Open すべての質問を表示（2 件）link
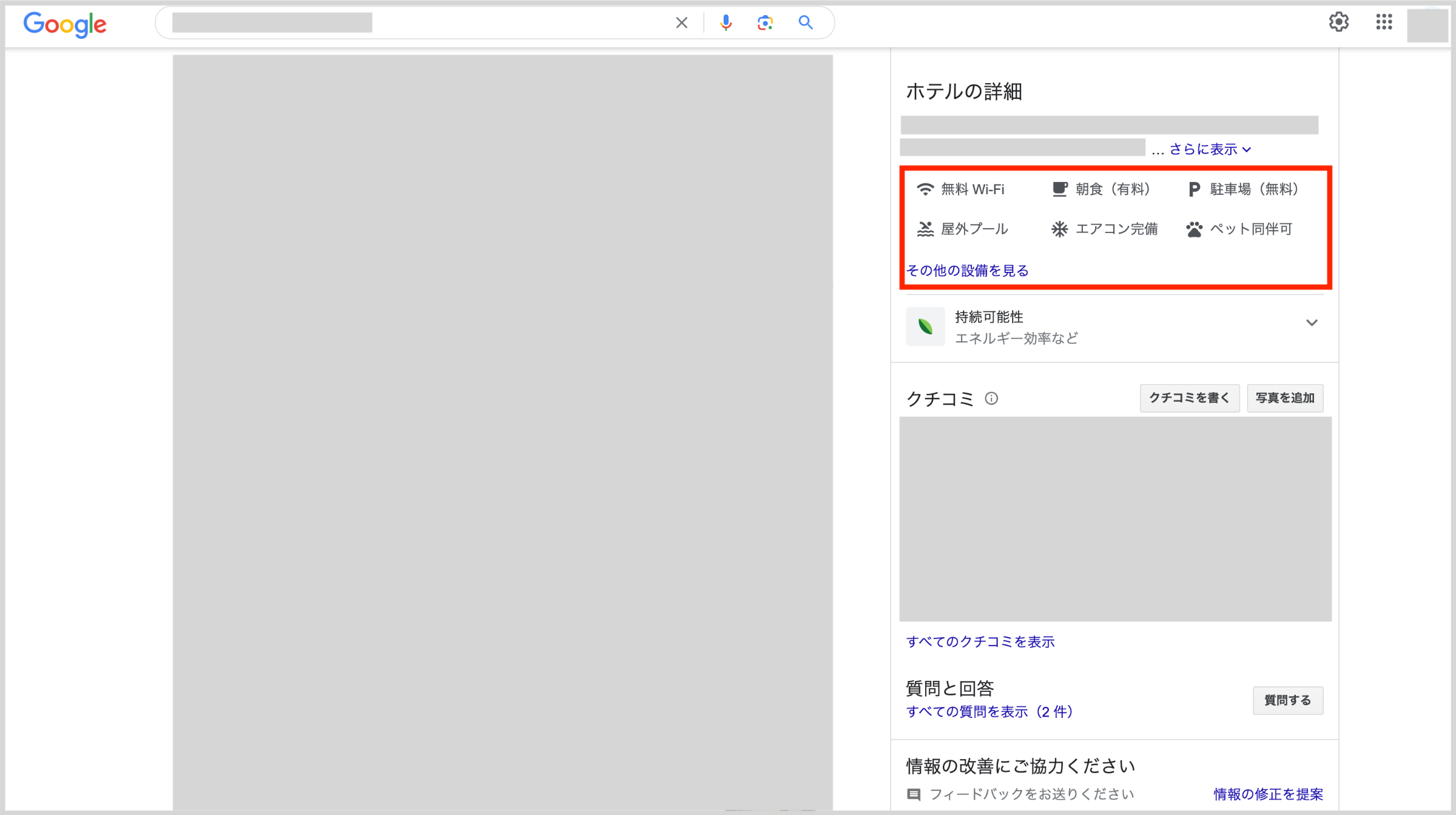Image resolution: width=1456 pixels, height=815 pixels. 989,712
